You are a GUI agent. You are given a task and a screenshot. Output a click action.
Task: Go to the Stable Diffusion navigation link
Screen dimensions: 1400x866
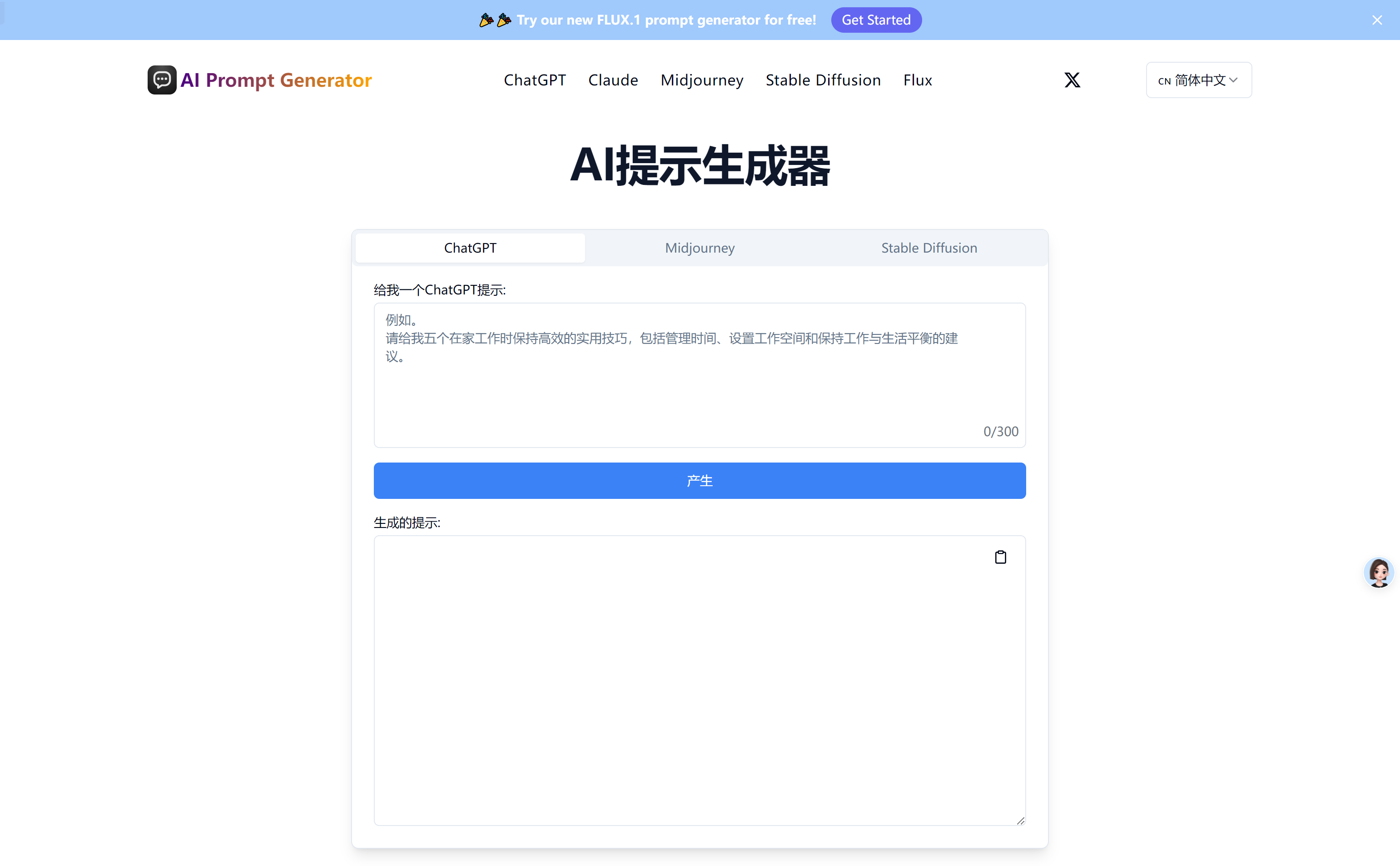click(x=823, y=80)
